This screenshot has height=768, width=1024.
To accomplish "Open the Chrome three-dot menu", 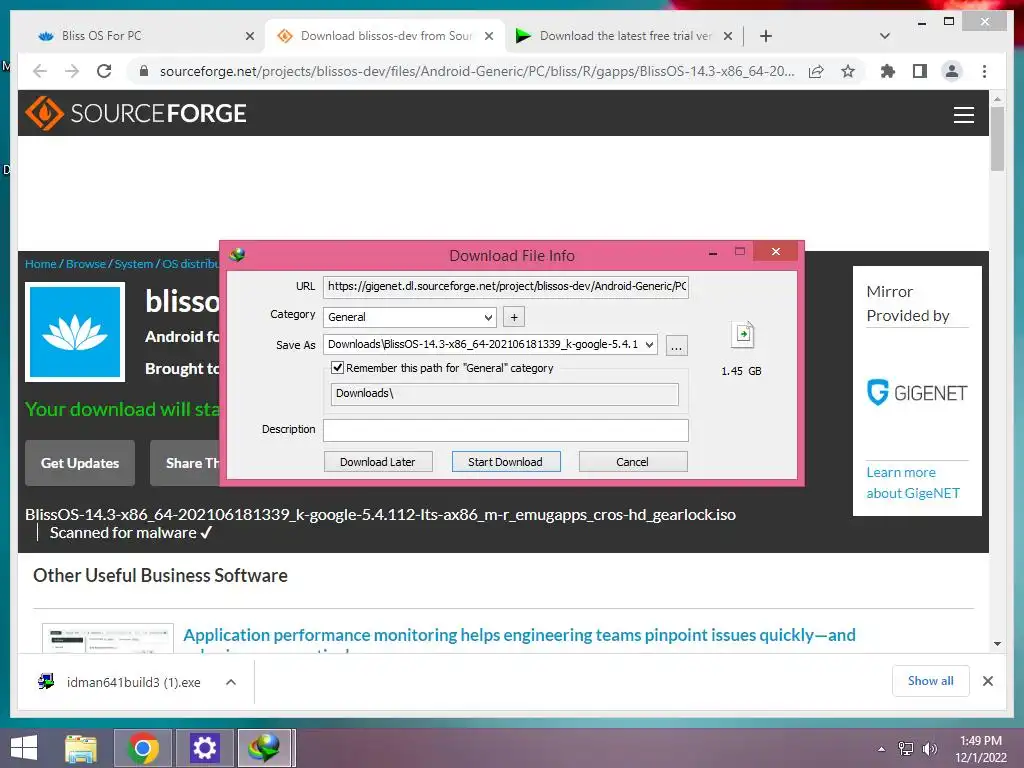I will 984,71.
